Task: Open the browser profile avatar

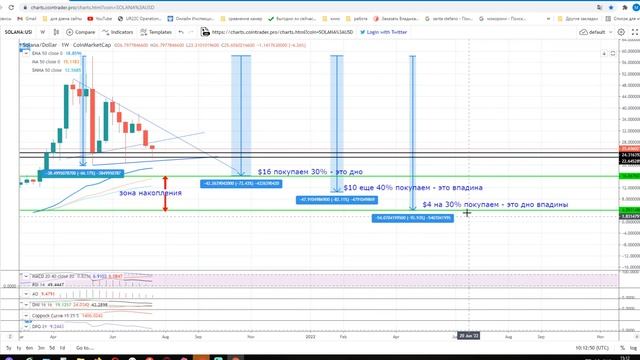Action: coord(636,7)
